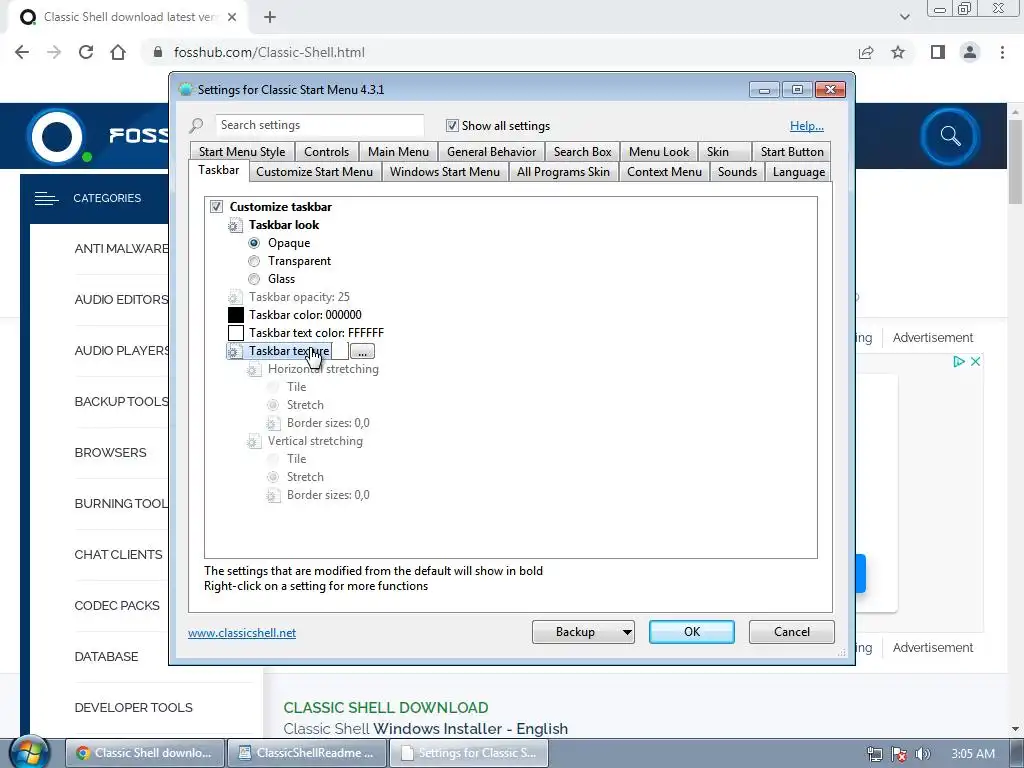Click the Taskbar texture text field
Viewport: 1024px width, 768px height.
click(x=340, y=351)
